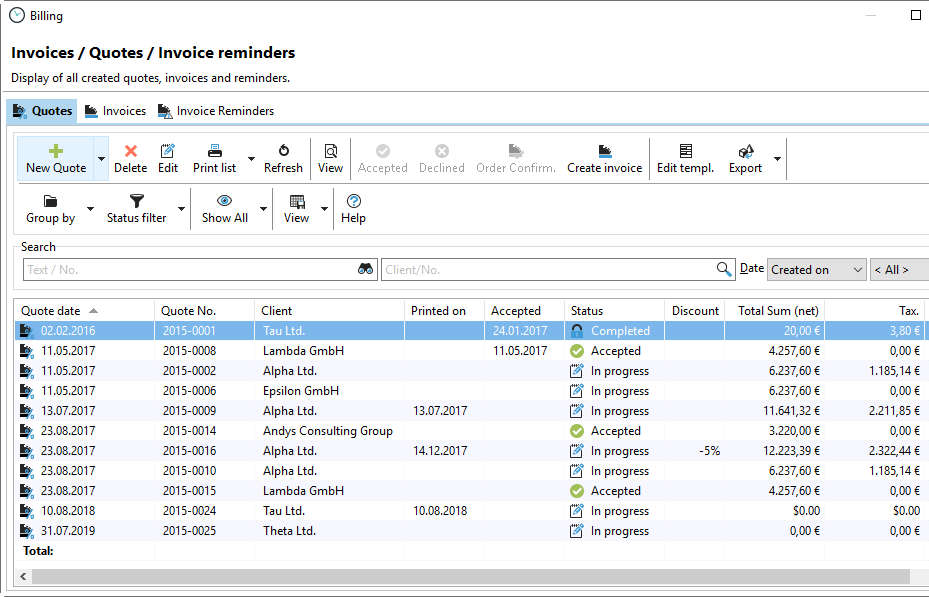Viewport: 929px width, 597px height.
Task: Switch to the Invoices tab
Action: pyautogui.click(x=116, y=111)
